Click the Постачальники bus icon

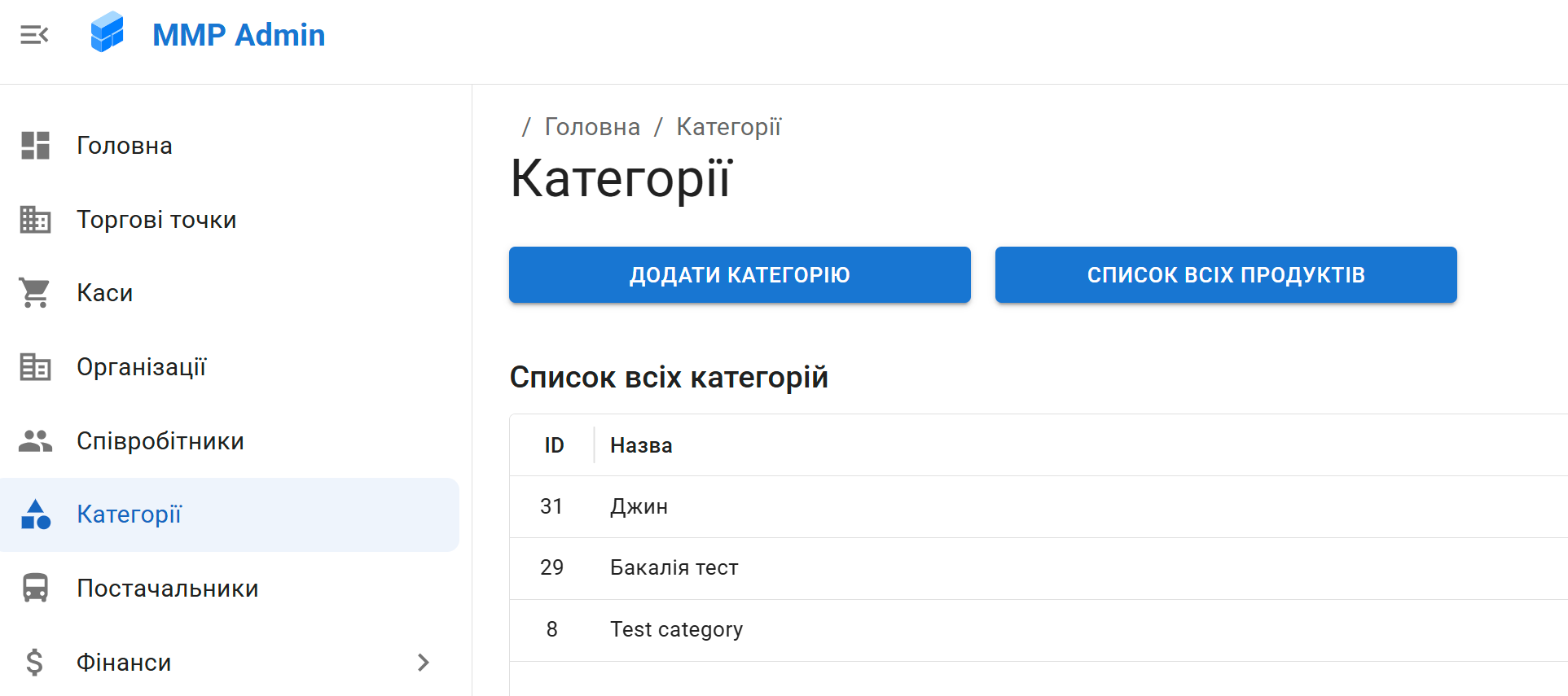35,588
